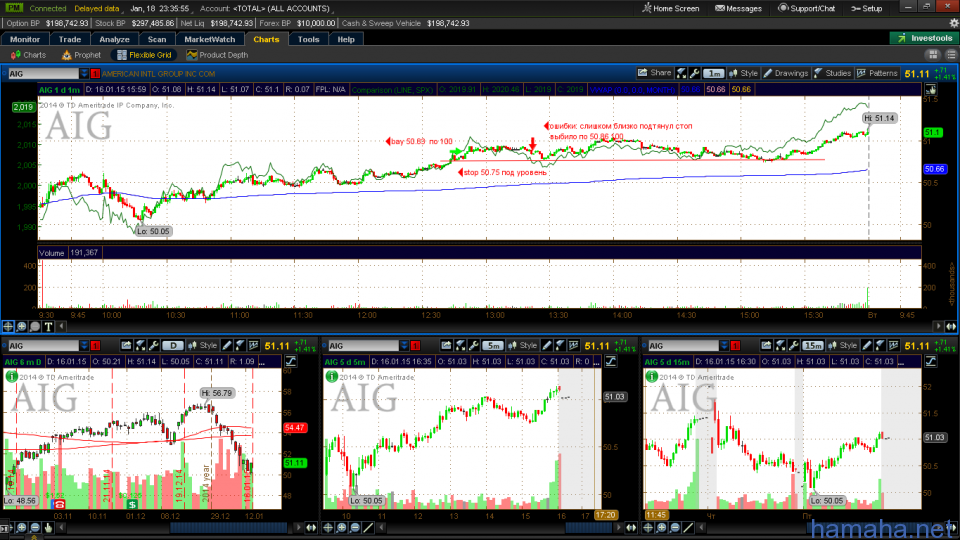Click the main chart horizontal scroll left arrow
The width and height of the screenshot is (960, 540).
(x=61, y=327)
